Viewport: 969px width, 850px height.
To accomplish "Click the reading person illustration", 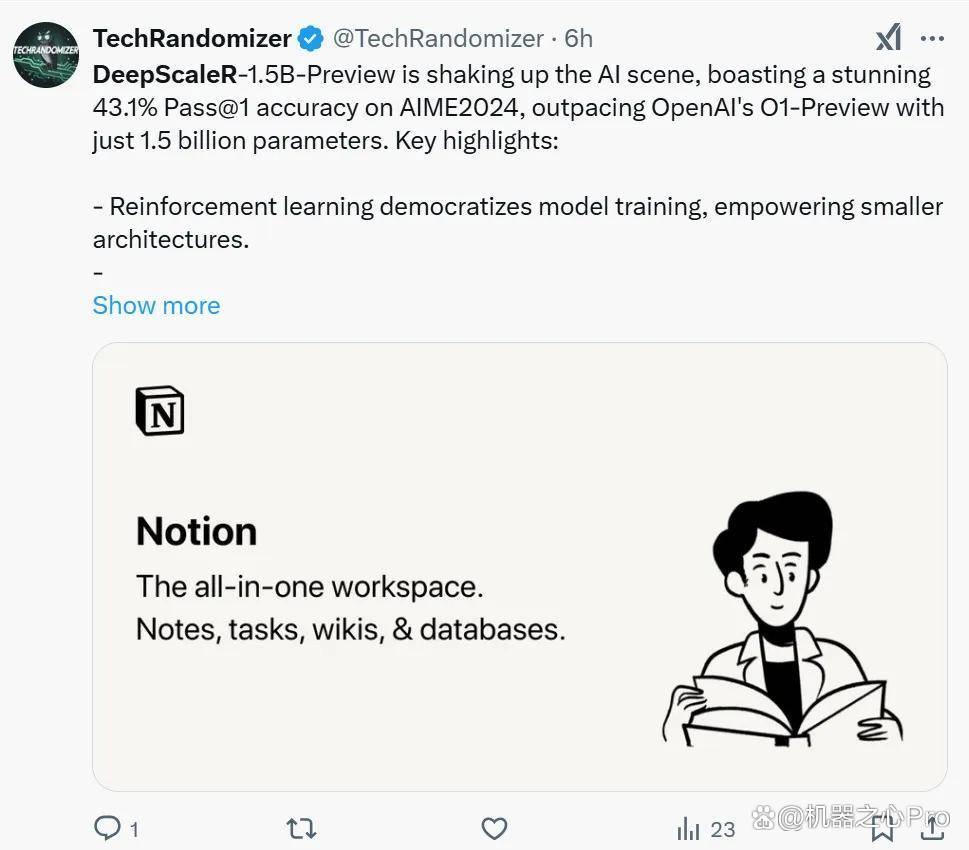I will click(782, 619).
